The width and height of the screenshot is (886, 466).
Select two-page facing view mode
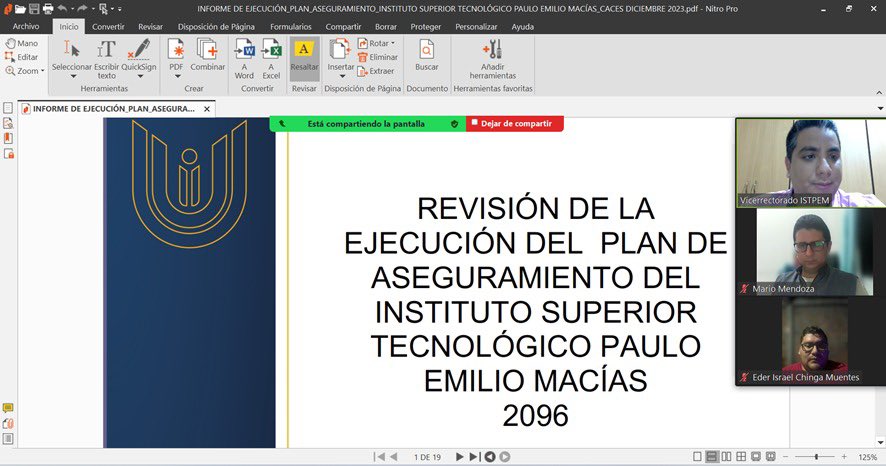[727, 456]
